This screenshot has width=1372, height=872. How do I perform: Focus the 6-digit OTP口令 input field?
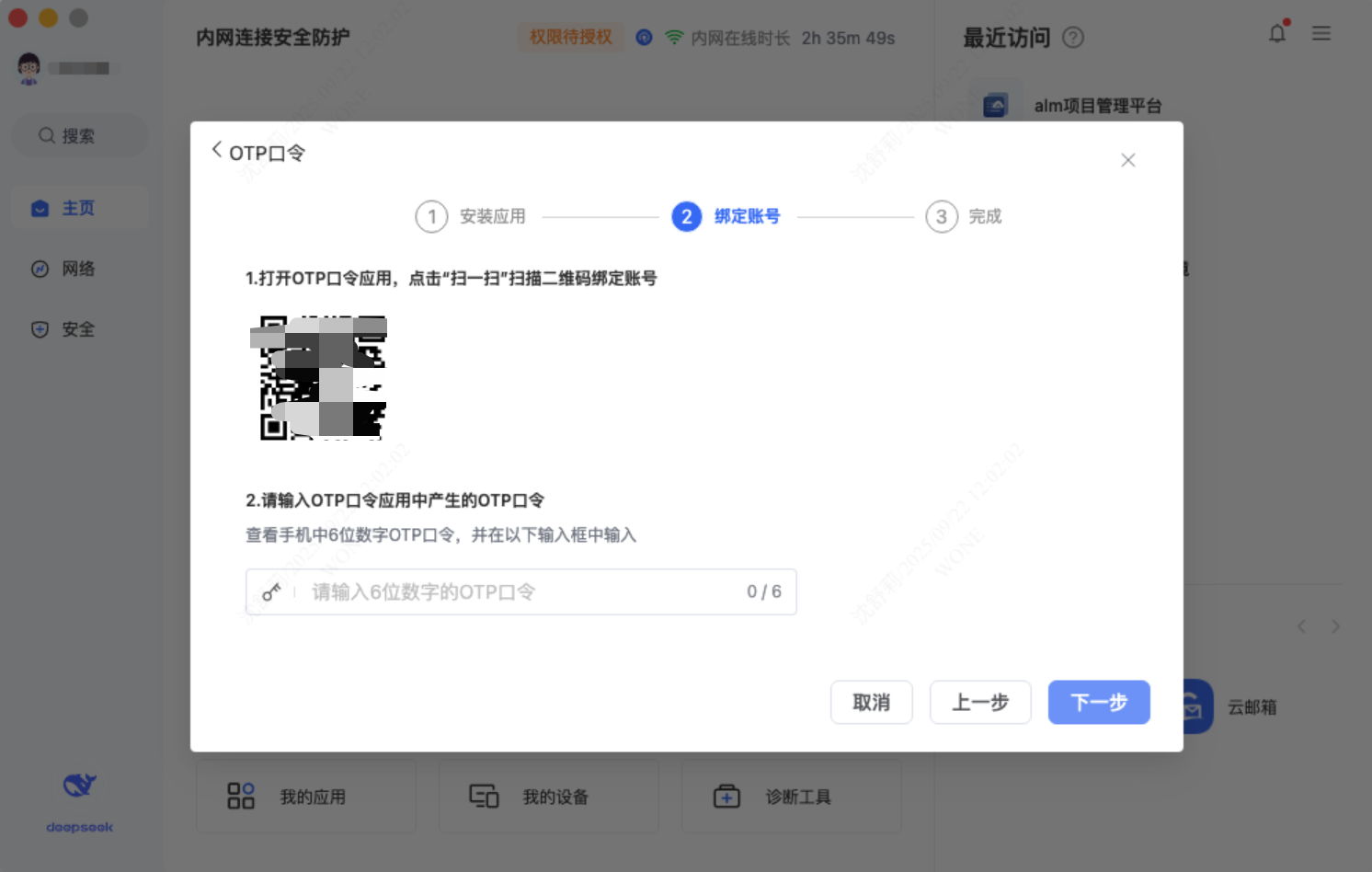pyautogui.click(x=521, y=591)
